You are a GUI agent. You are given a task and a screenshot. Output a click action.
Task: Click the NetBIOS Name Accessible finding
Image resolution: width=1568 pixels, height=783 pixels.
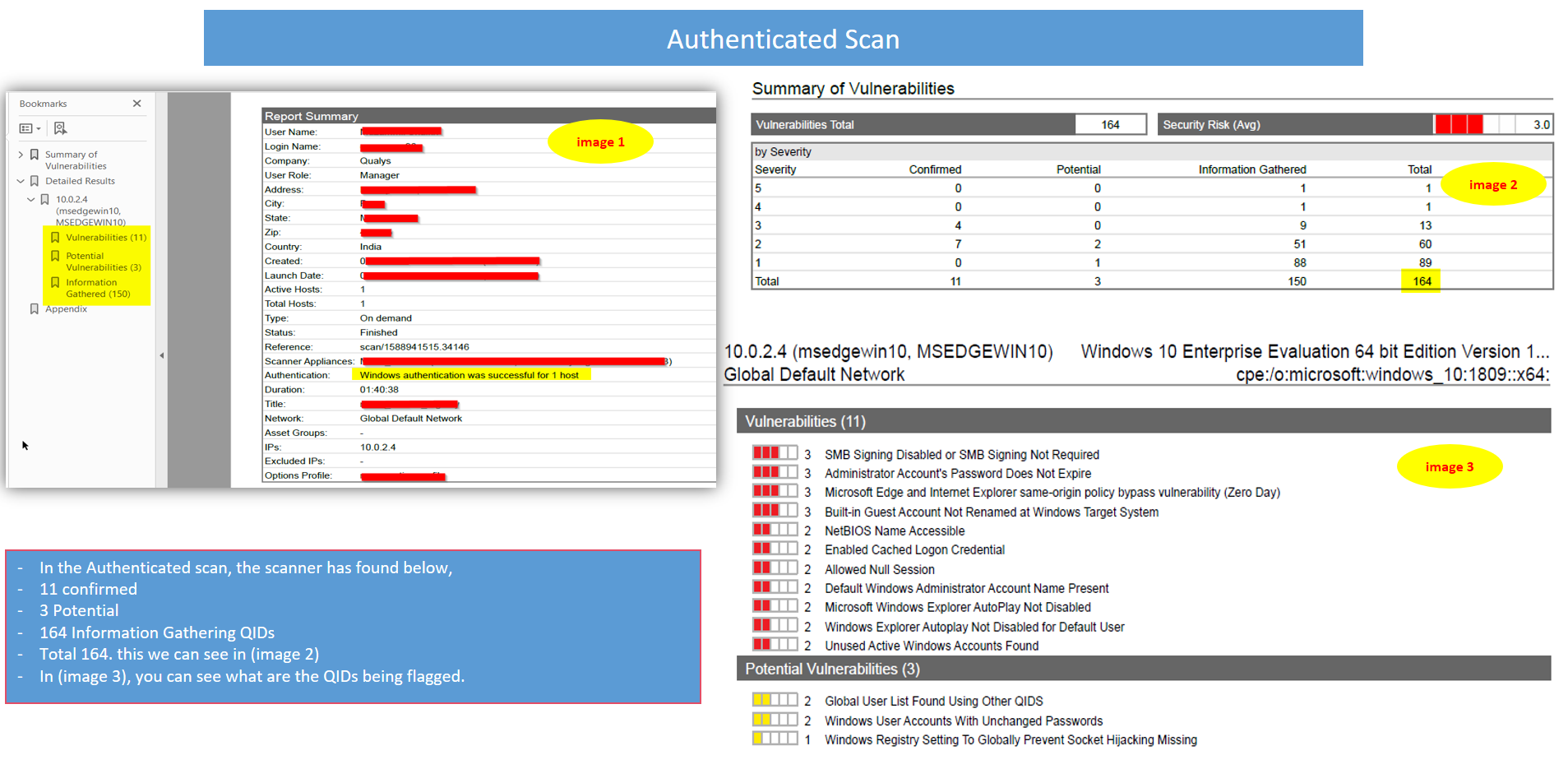tap(895, 530)
